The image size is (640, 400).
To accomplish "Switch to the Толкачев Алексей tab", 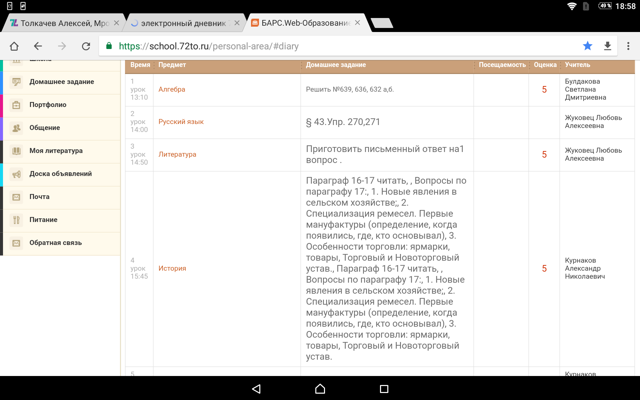I will point(60,22).
